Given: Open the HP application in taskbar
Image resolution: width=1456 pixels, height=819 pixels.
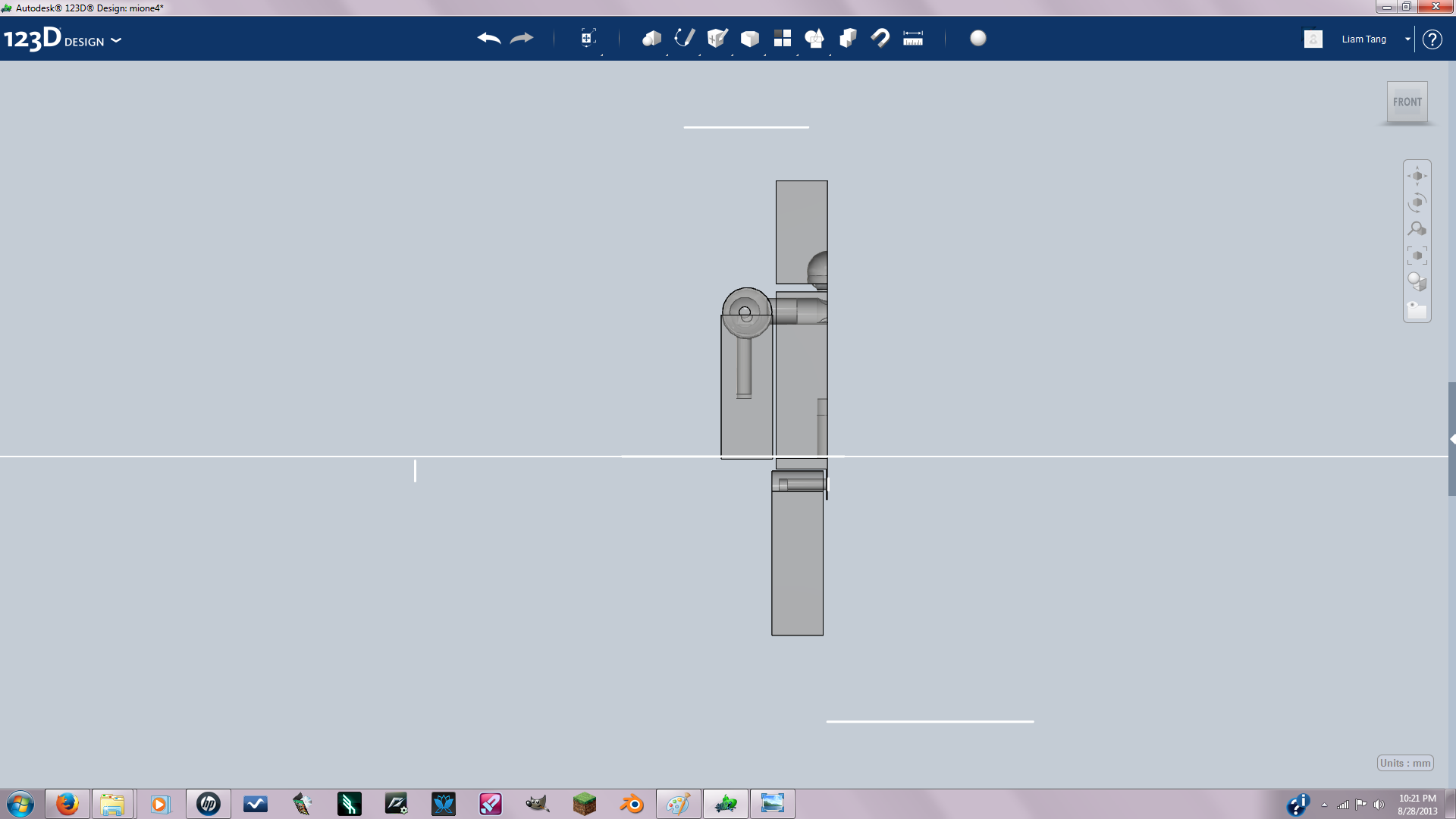Looking at the screenshot, I should [x=209, y=804].
